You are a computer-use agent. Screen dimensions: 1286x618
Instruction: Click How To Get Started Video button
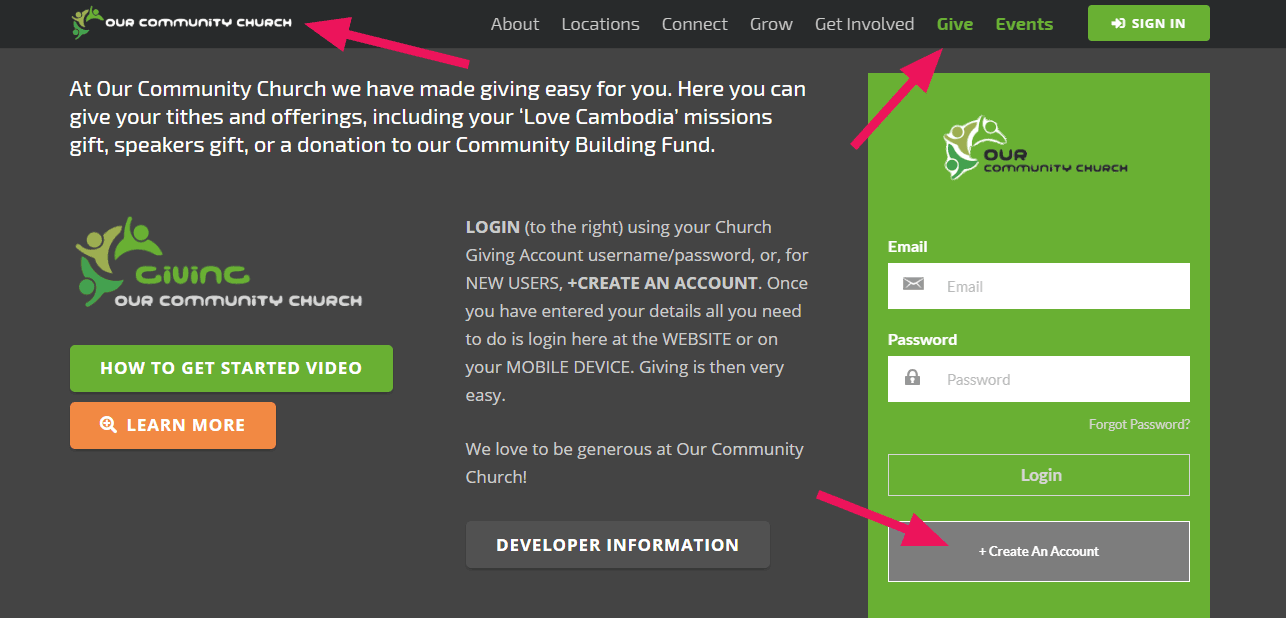(x=231, y=368)
